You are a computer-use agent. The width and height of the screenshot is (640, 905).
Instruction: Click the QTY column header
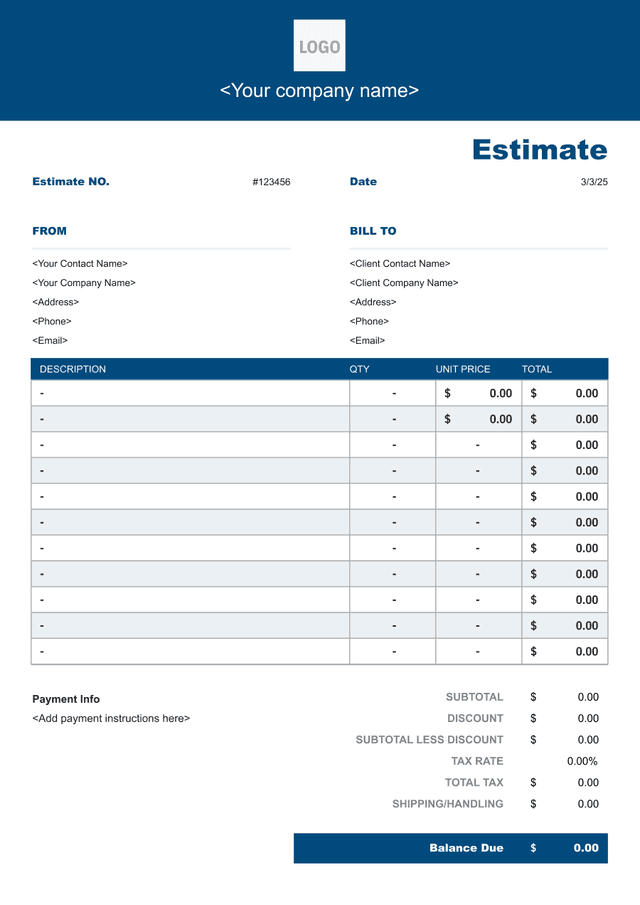(x=359, y=369)
